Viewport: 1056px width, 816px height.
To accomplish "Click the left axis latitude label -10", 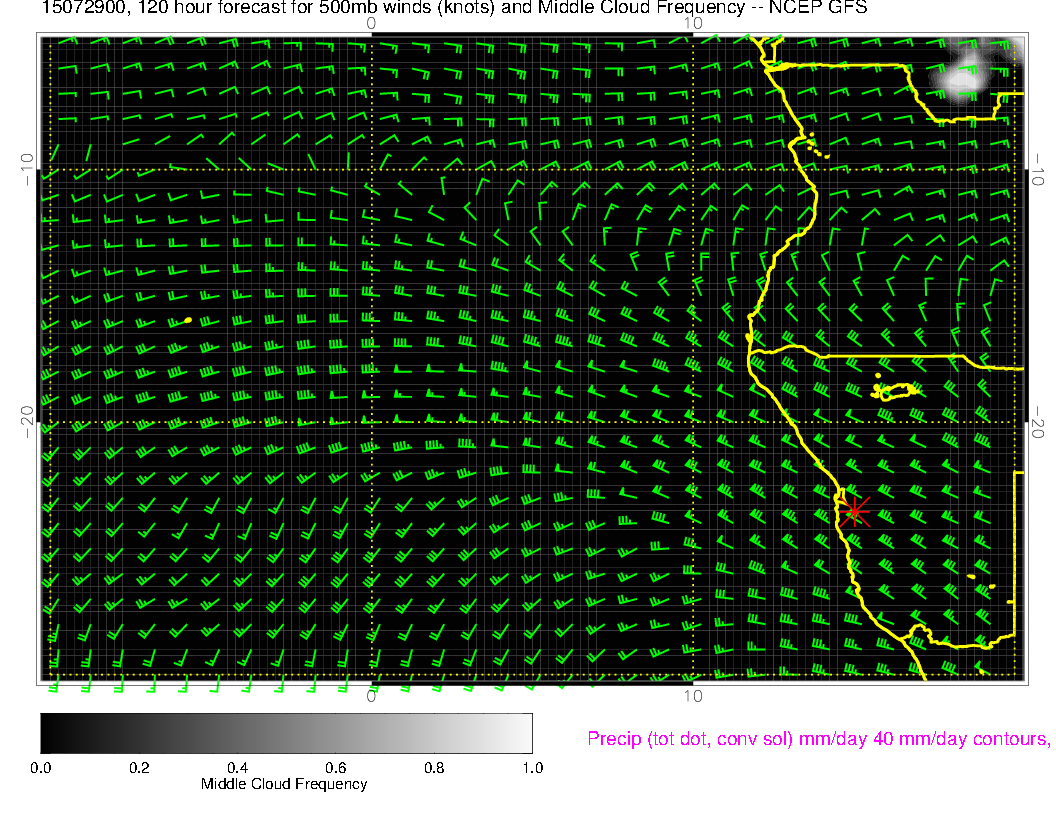I will (x=27, y=169).
